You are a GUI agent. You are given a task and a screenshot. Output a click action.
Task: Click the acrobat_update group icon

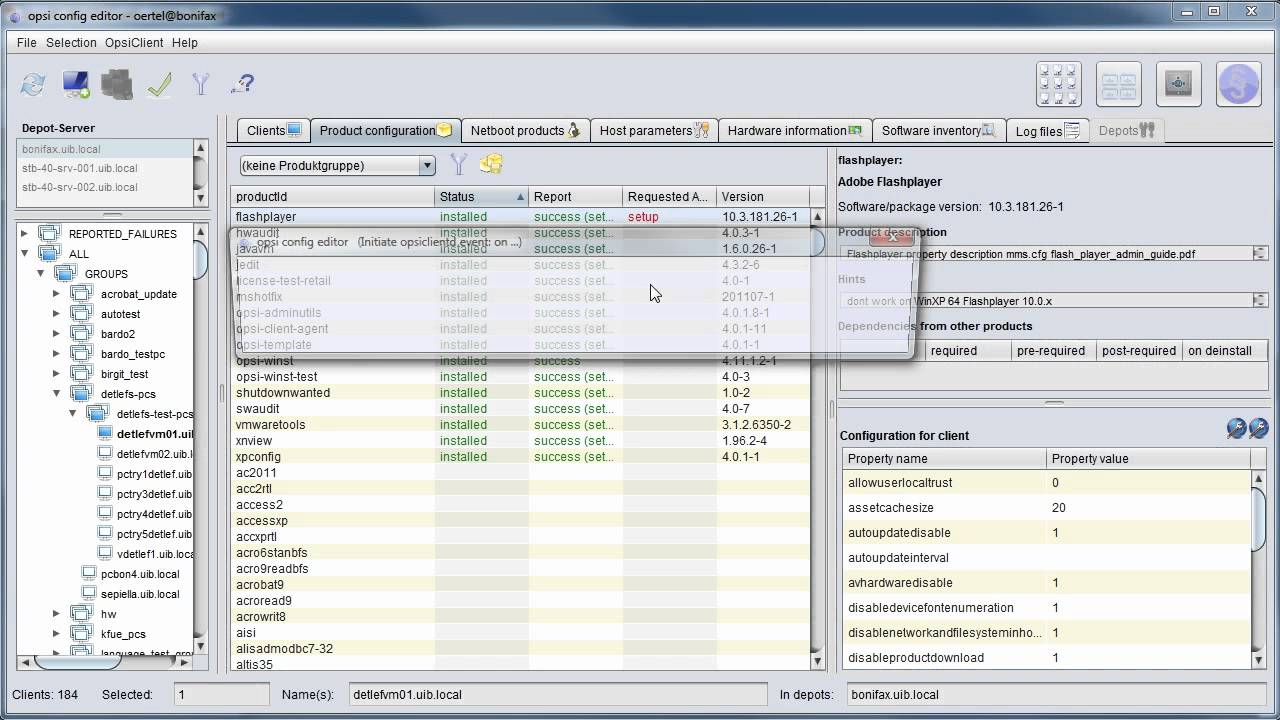coord(82,294)
